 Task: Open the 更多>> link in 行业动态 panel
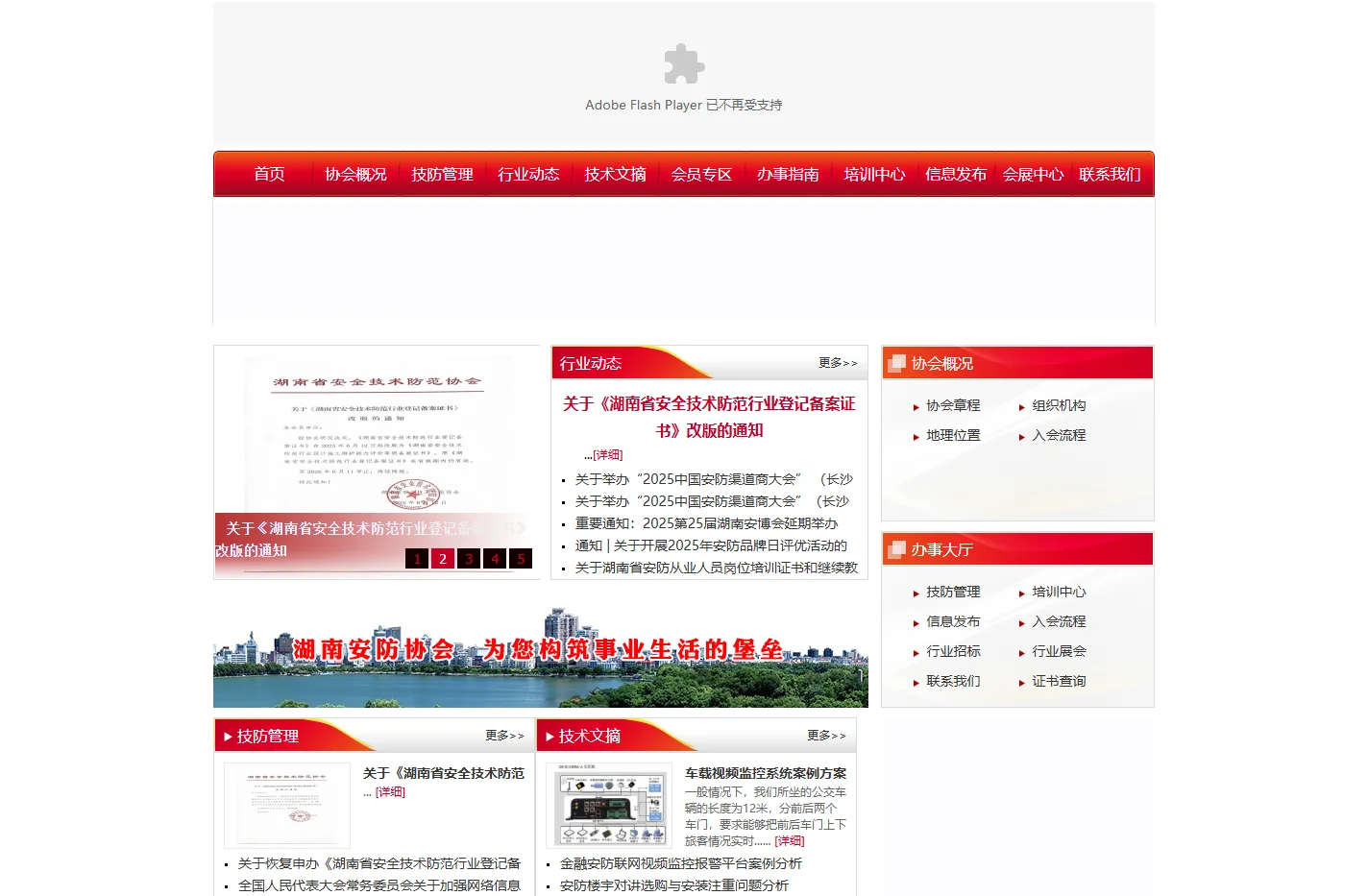[838, 362]
